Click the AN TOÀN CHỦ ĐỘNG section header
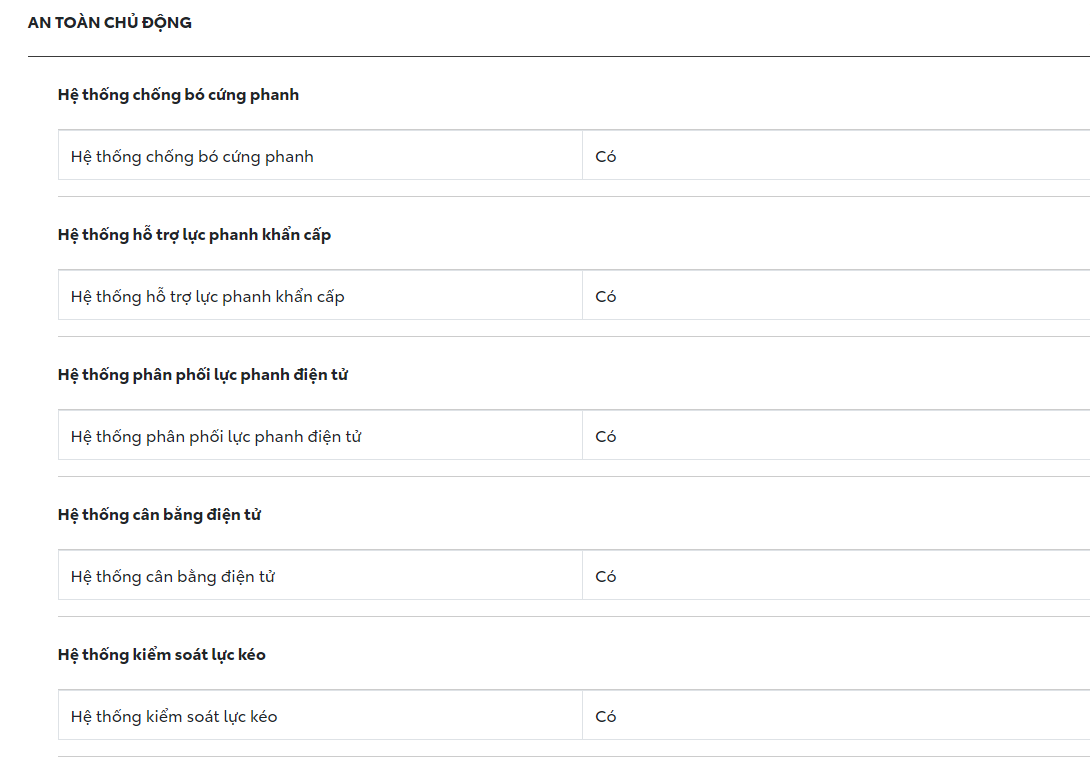This screenshot has width=1090, height=767. point(110,23)
